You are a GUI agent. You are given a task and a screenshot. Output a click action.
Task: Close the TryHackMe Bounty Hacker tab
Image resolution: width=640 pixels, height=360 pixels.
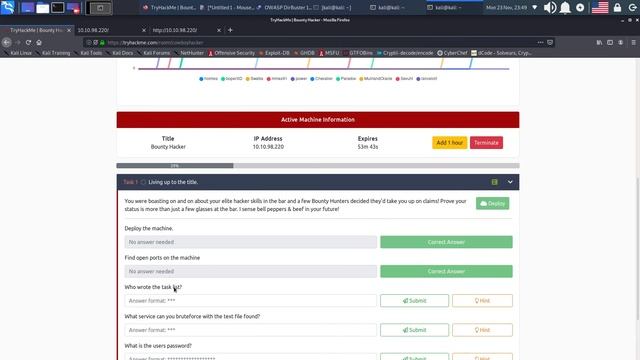[x=69, y=30]
